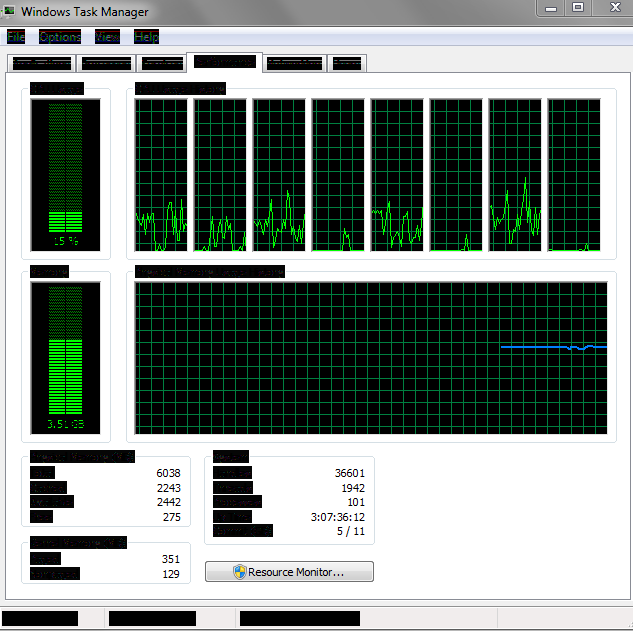Click the memory gauge showing 3.51 GB
The width and height of the screenshot is (633, 631).
65,358
